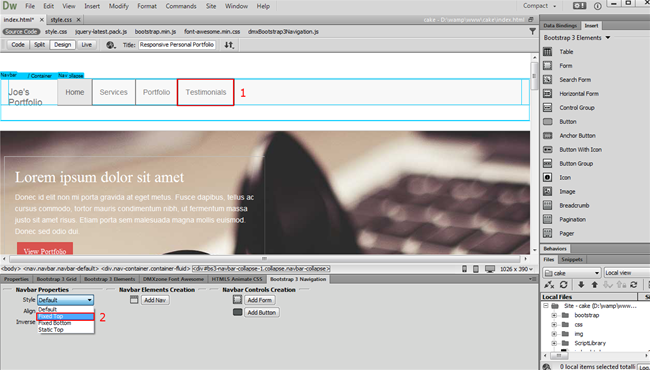Open the Site menu
This screenshot has height=370, width=650.
pos(211,6)
